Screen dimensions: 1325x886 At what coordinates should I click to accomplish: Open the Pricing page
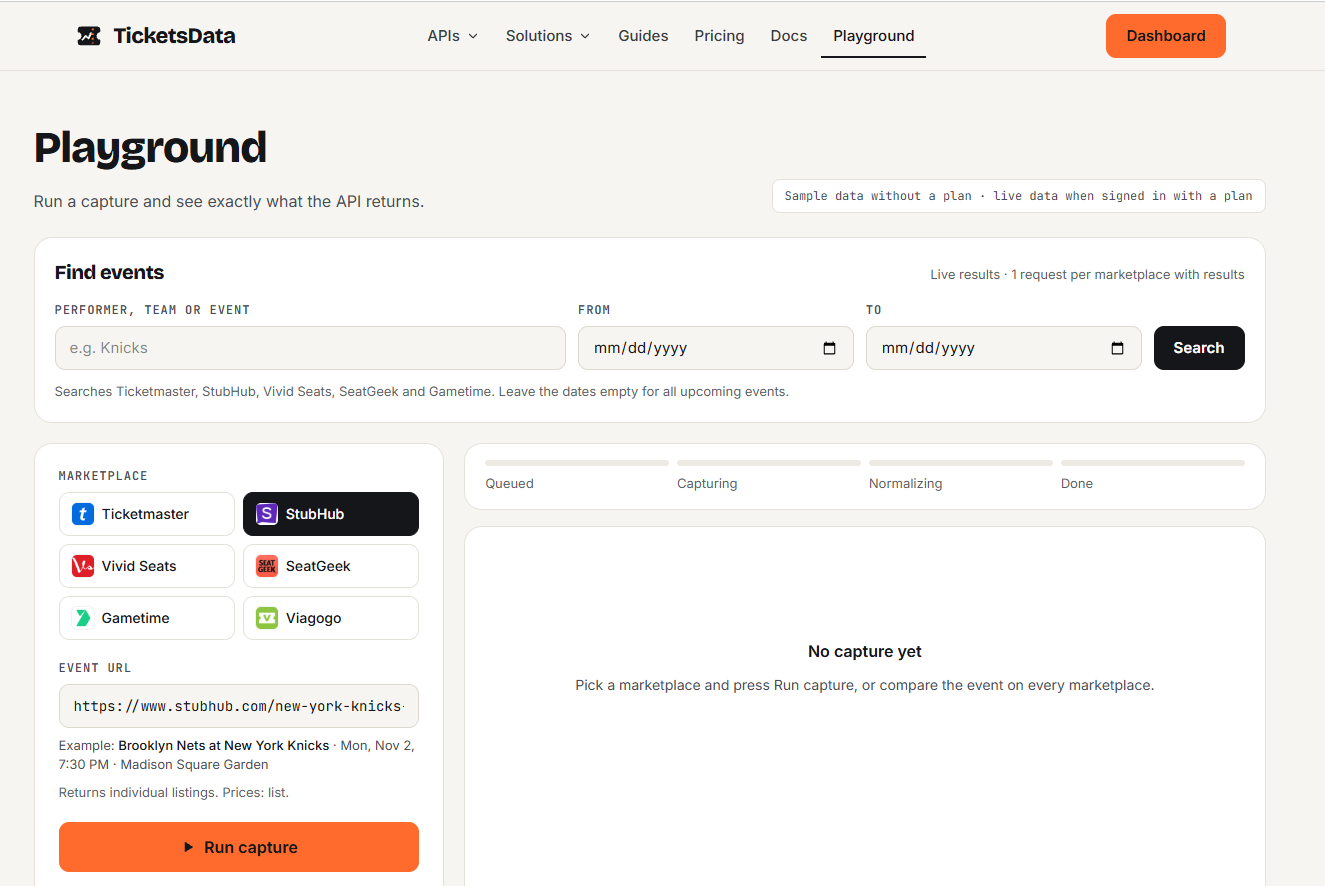[719, 36]
